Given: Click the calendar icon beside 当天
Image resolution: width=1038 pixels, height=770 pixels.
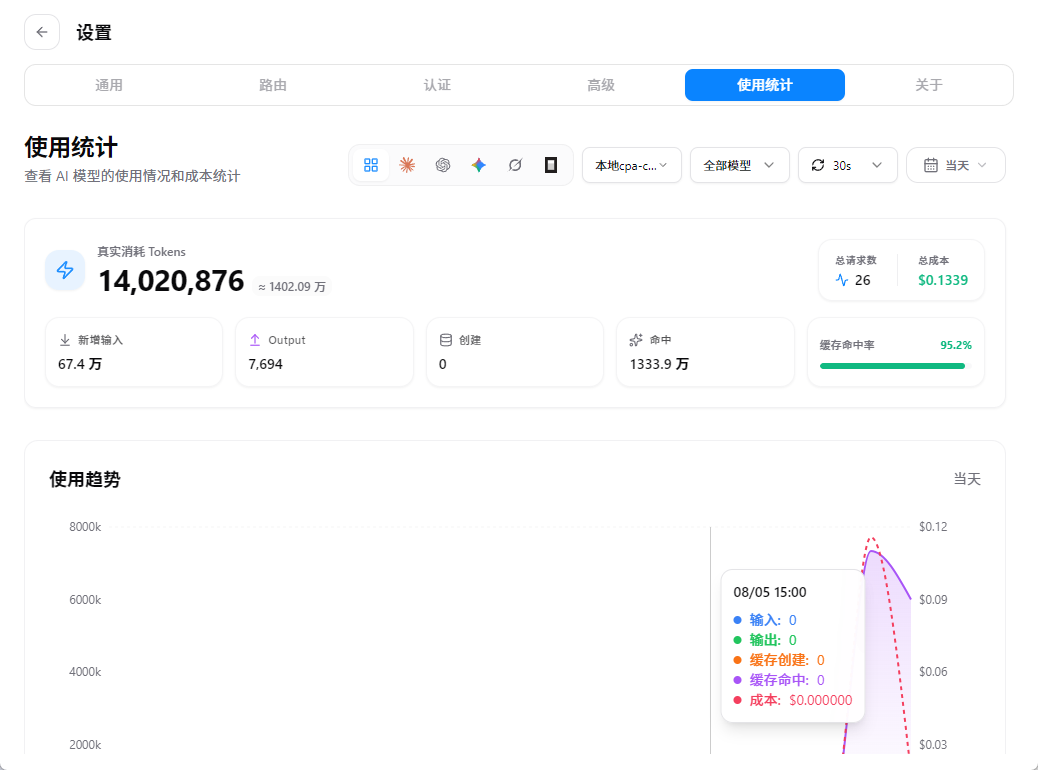Looking at the screenshot, I should point(931,165).
